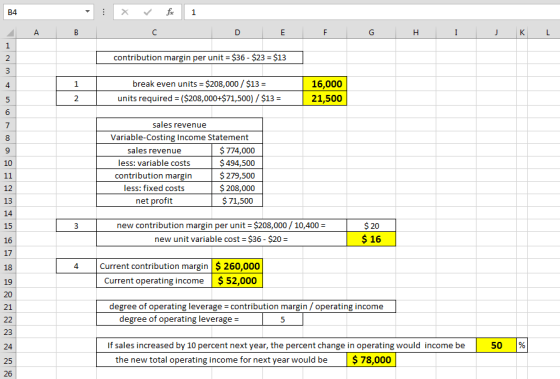The width and height of the screenshot is (560, 379).
Task: Click the Current operating income label
Action: [154, 281]
